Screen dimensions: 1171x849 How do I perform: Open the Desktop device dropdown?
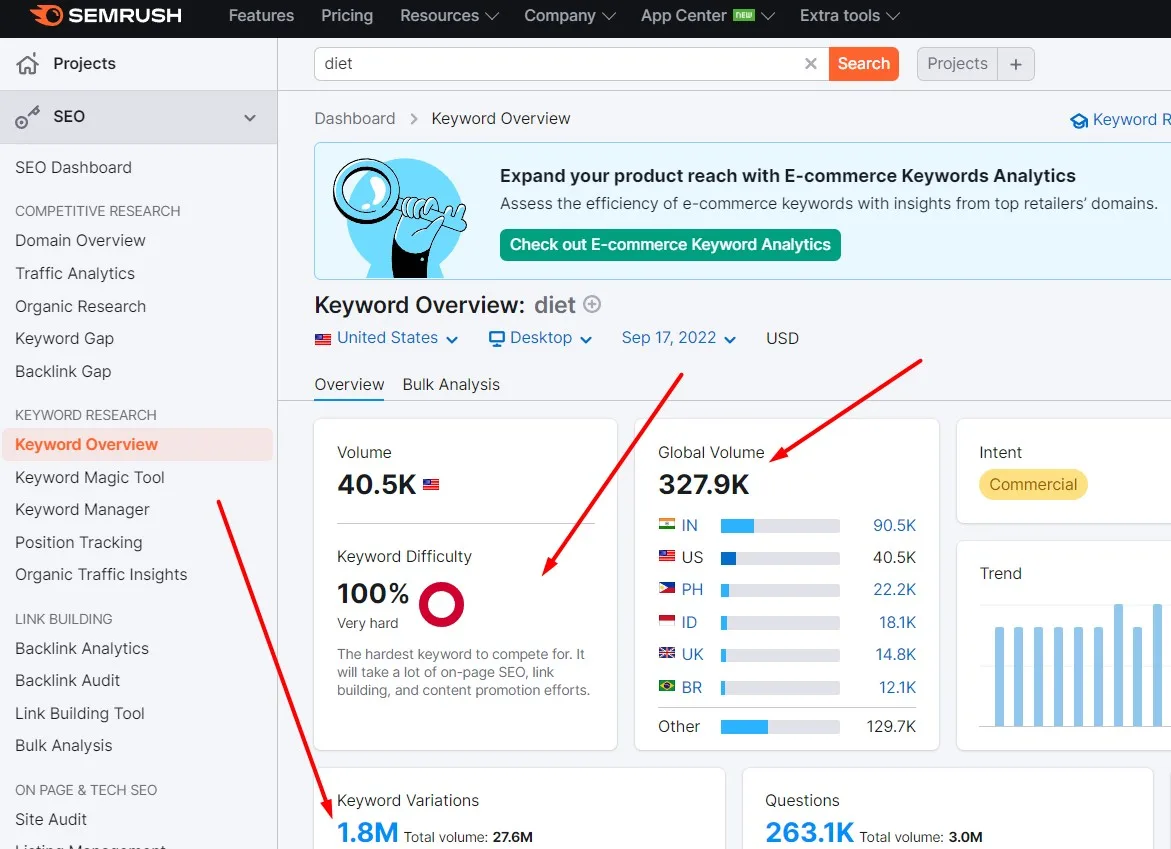[541, 338]
